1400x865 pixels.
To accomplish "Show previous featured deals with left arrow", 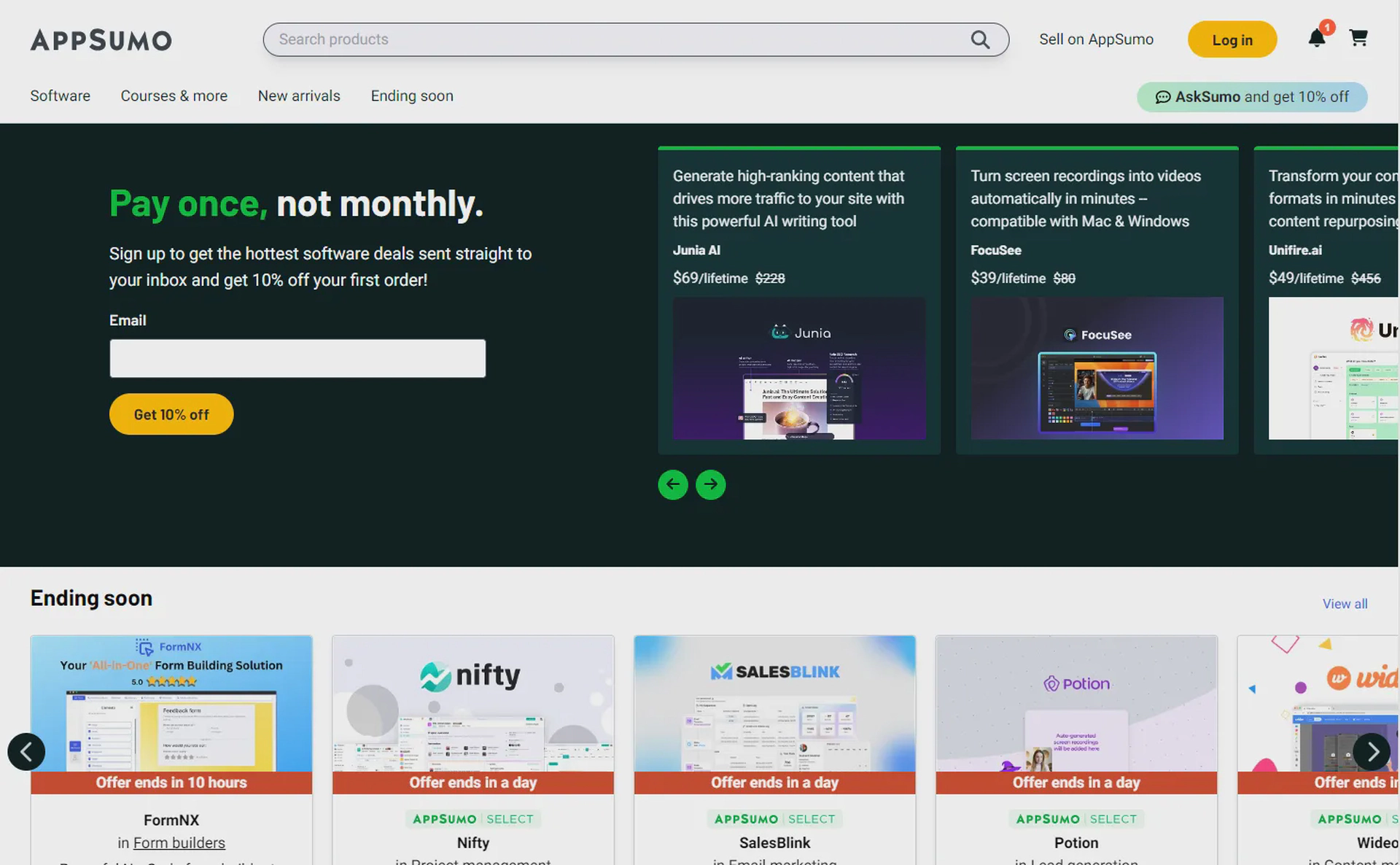I will tap(673, 484).
